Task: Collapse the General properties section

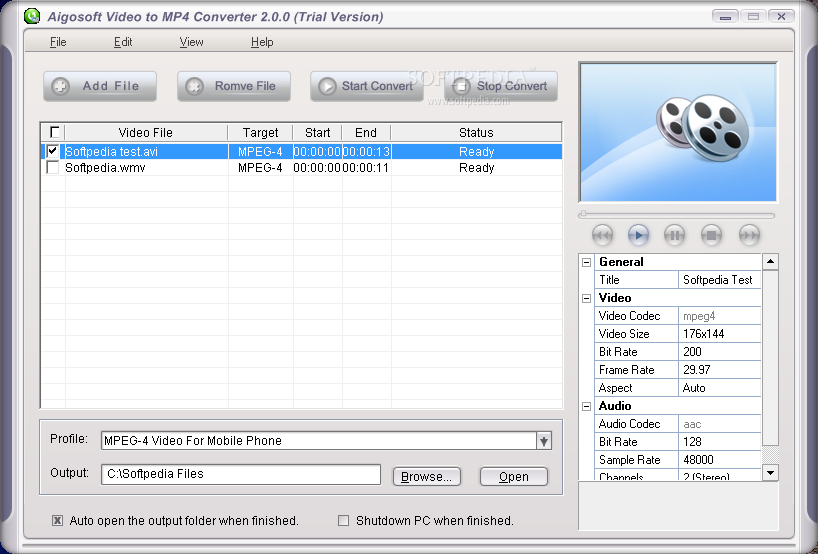Action: (x=586, y=262)
